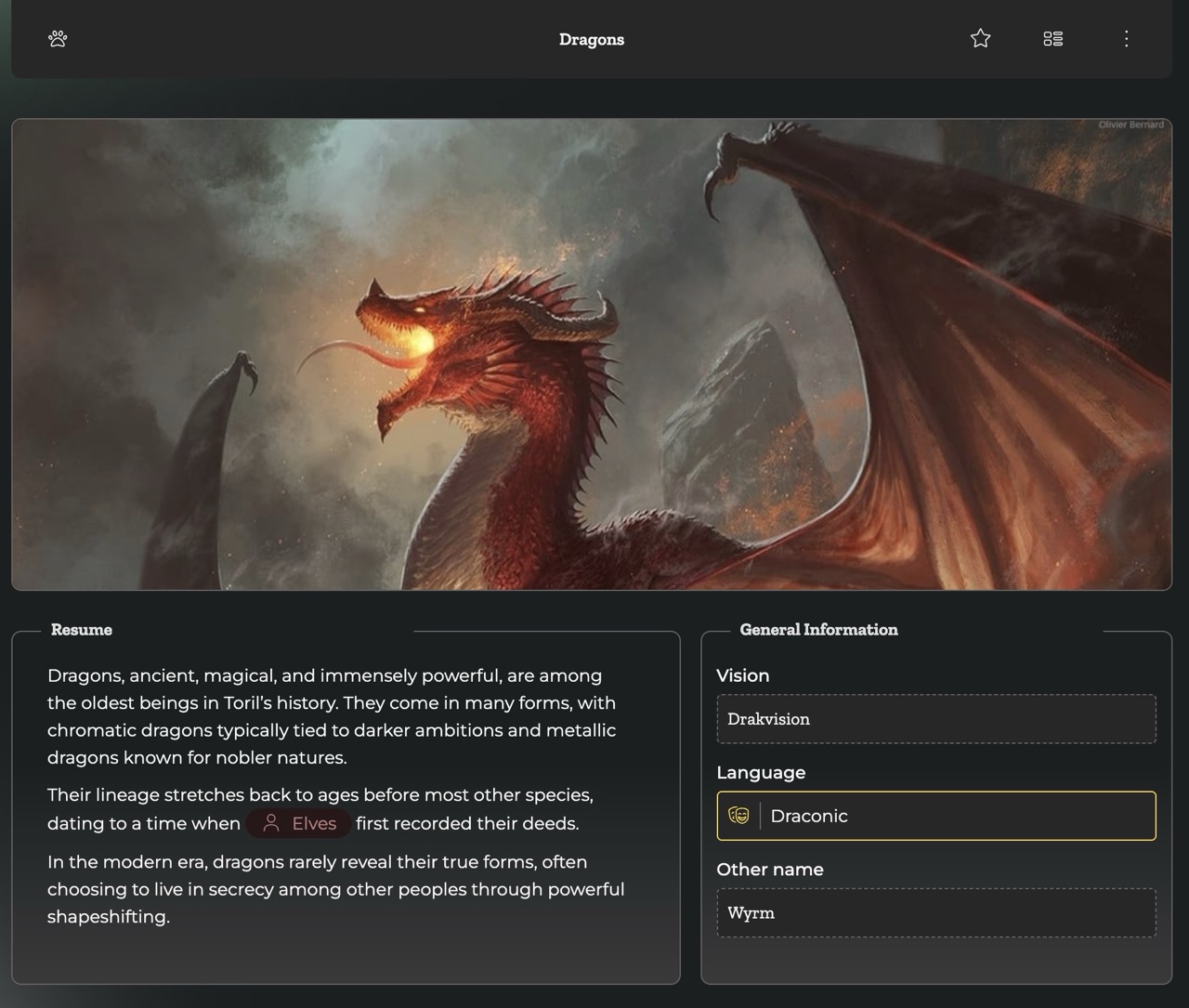Click the General Information panel heading
1189x1008 pixels.
pos(818,630)
